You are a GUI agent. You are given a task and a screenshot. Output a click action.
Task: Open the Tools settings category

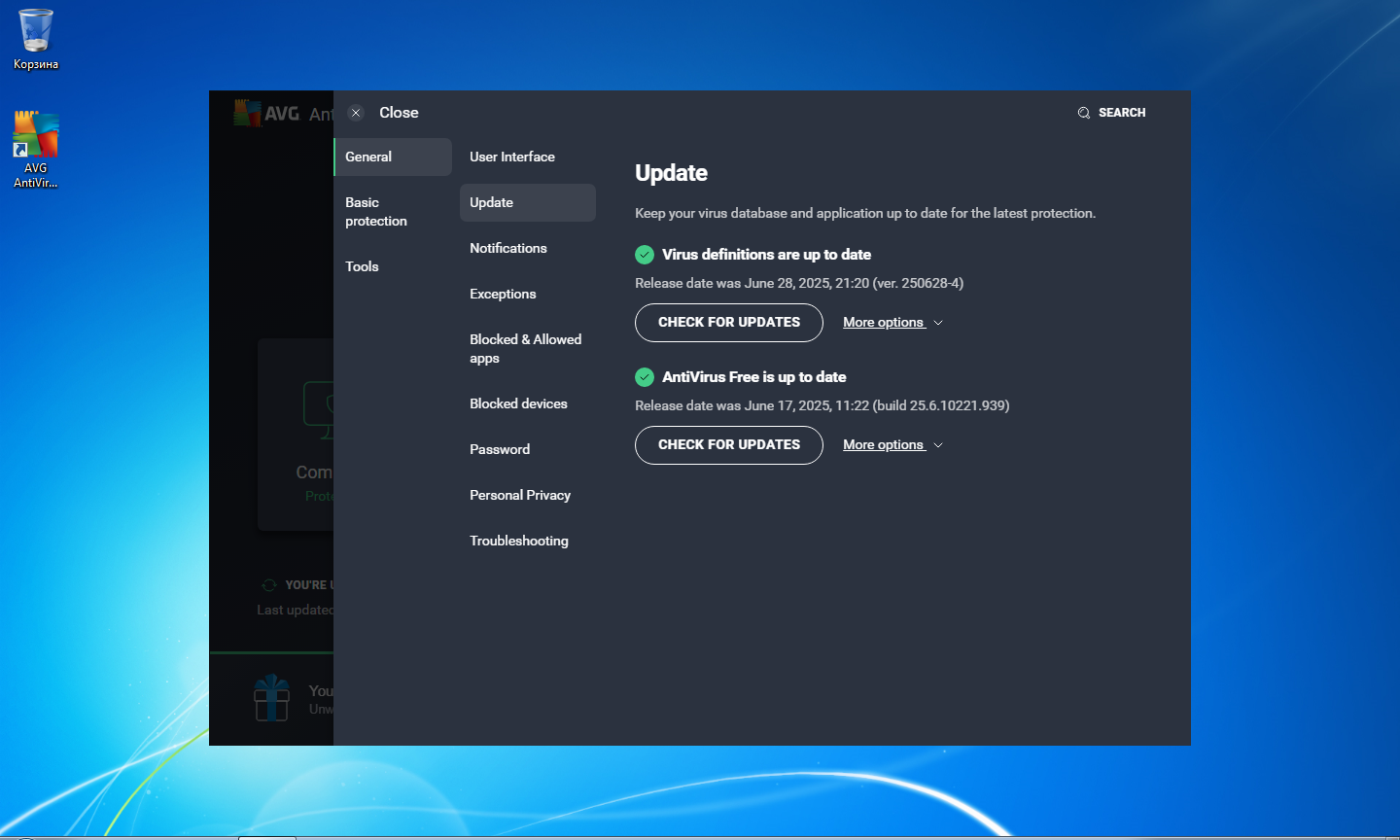coord(393,266)
